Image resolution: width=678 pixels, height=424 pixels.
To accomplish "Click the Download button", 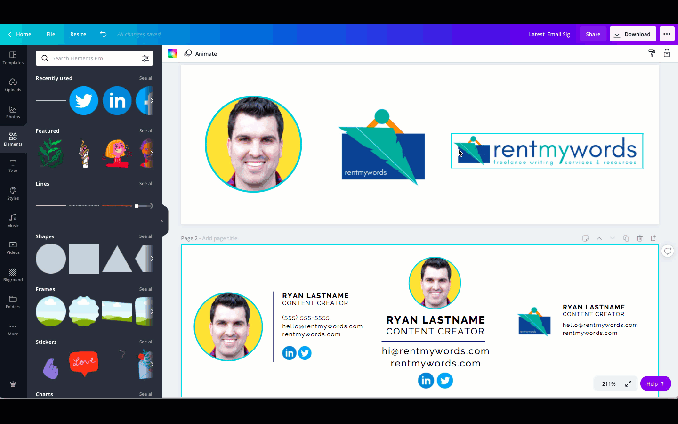I will tap(633, 34).
